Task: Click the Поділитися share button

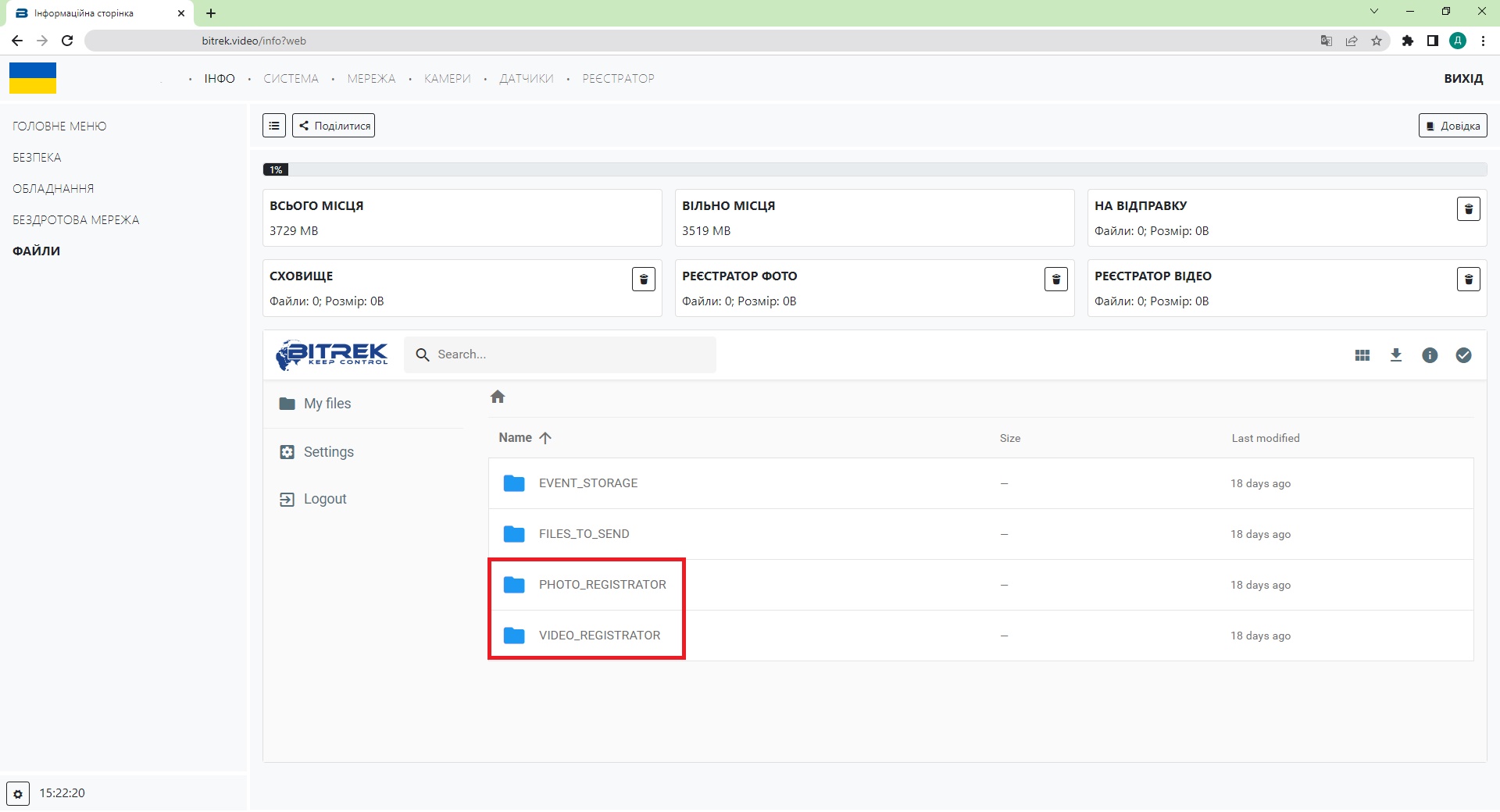Action: (x=334, y=126)
